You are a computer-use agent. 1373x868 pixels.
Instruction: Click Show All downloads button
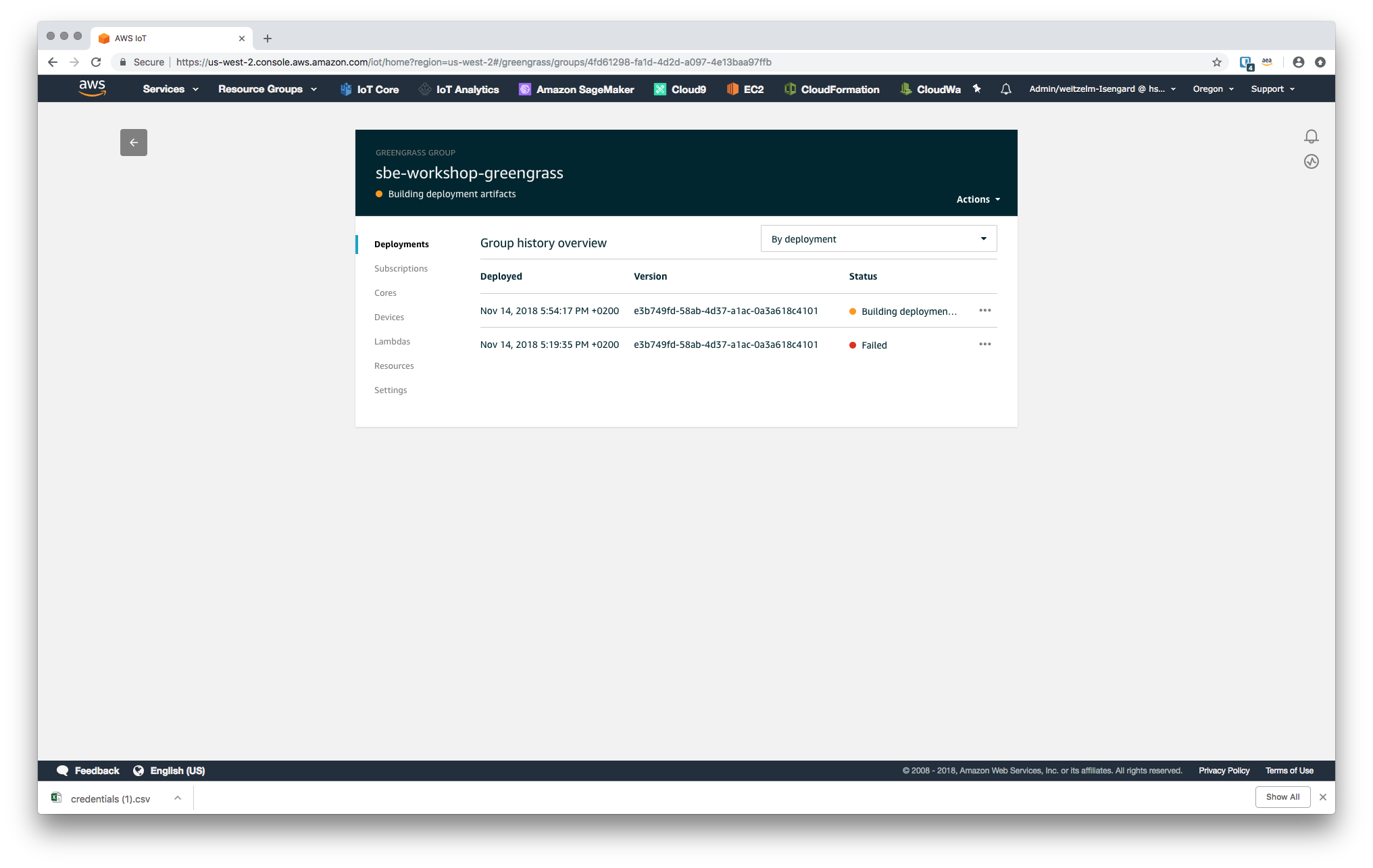pyautogui.click(x=1282, y=797)
